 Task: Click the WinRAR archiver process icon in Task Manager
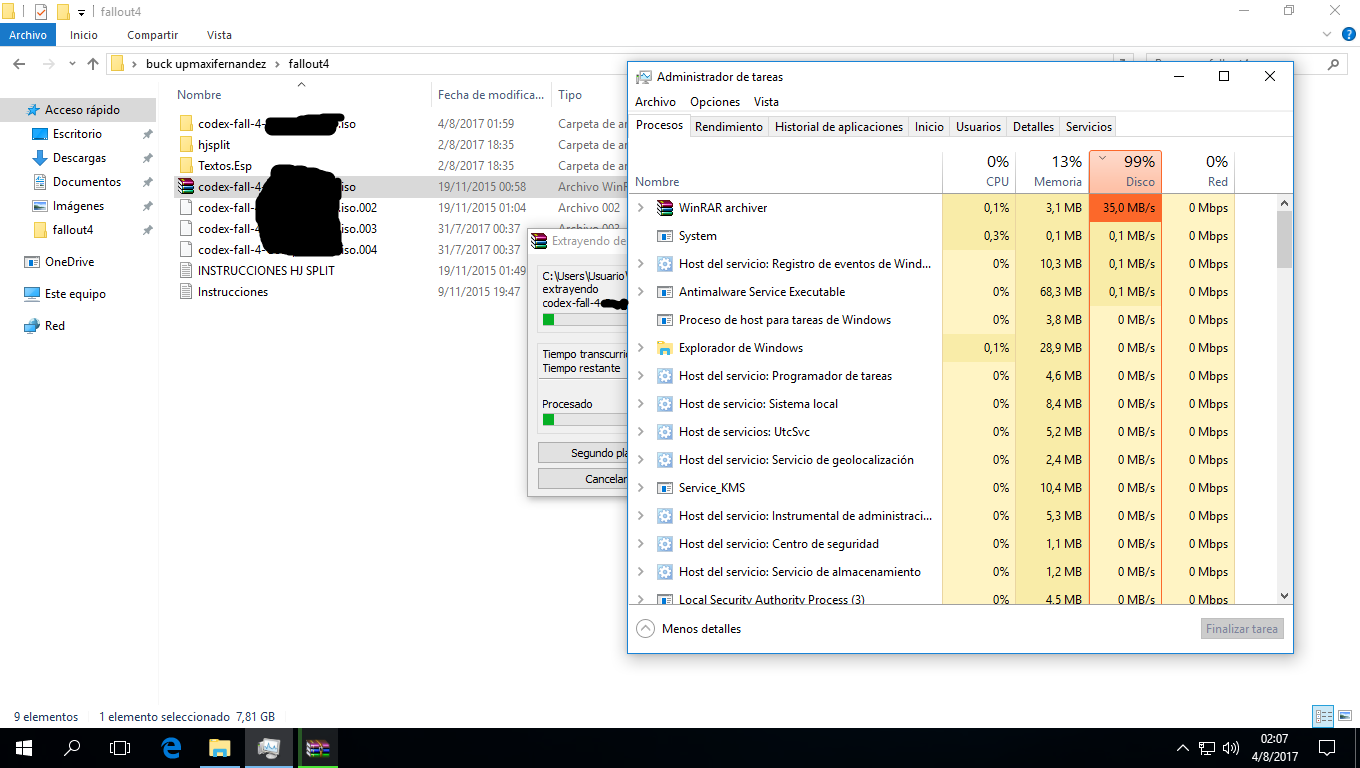pos(665,208)
